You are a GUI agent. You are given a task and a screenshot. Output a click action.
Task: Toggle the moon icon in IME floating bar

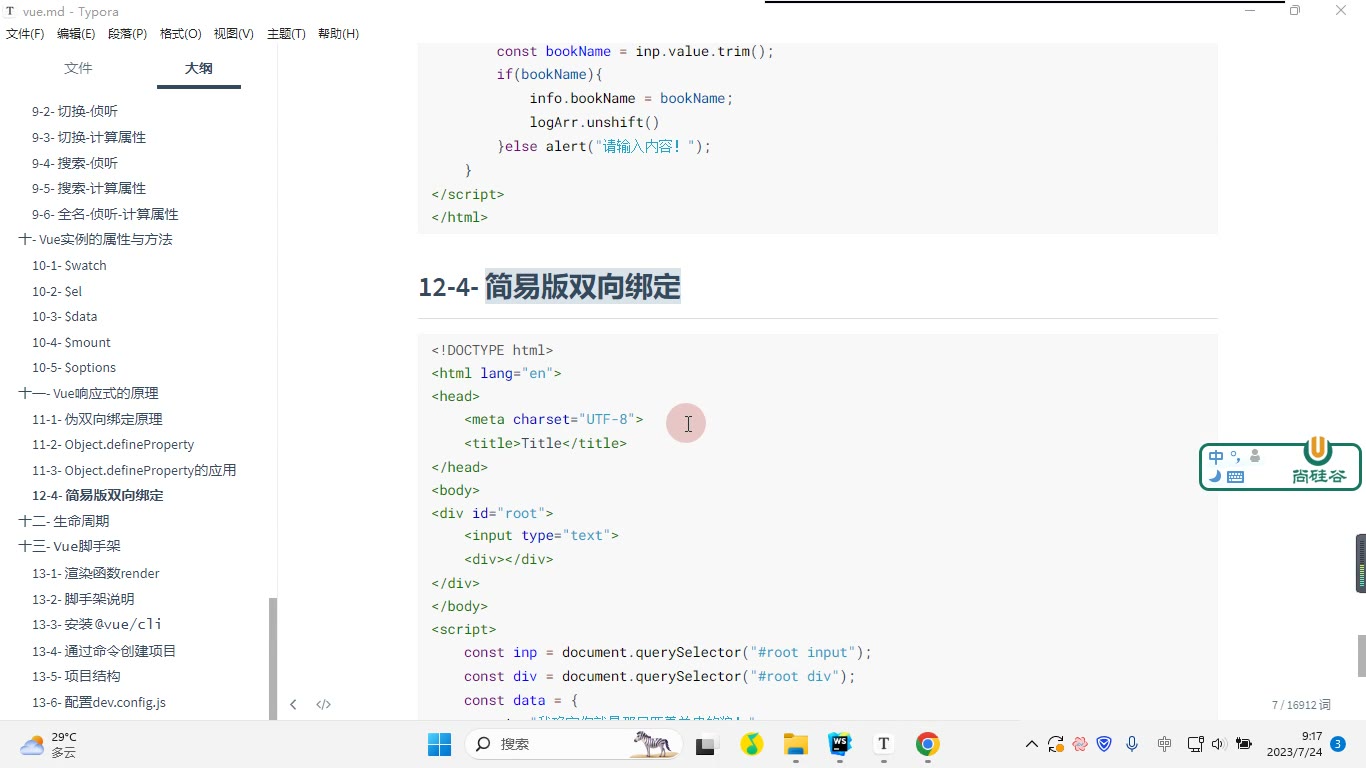pos(1215,477)
